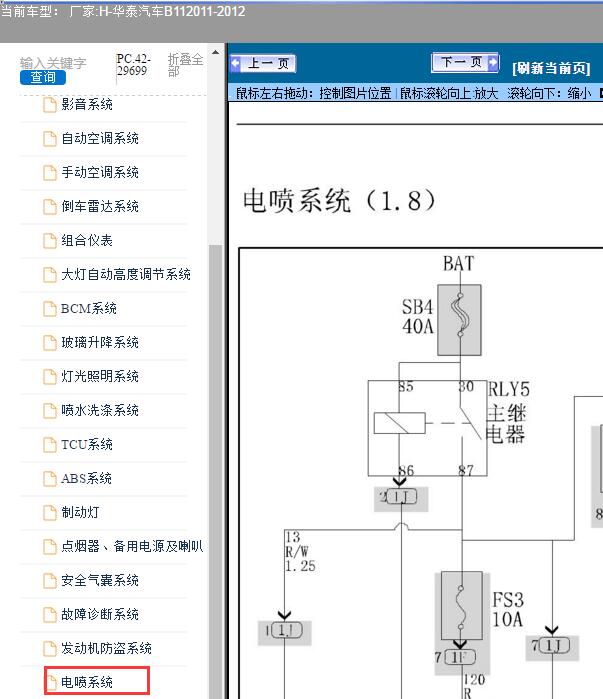603x699 pixels.
Task: Click the document icon beside 安全气囊系统
Action: (50, 580)
